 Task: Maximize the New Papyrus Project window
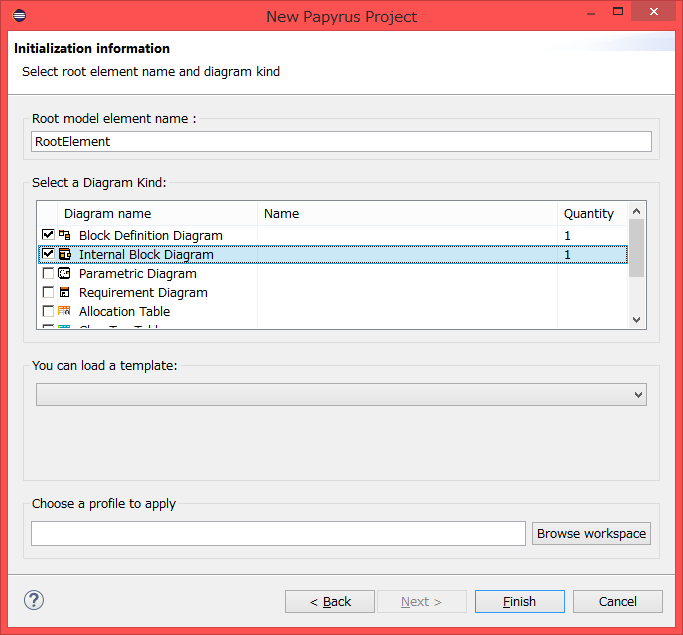(618, 11)
